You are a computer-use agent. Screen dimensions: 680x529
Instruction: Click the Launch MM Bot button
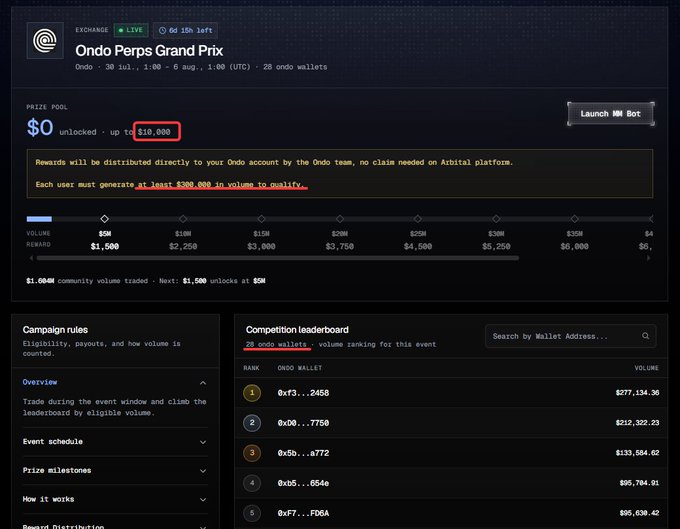(611, 114)
